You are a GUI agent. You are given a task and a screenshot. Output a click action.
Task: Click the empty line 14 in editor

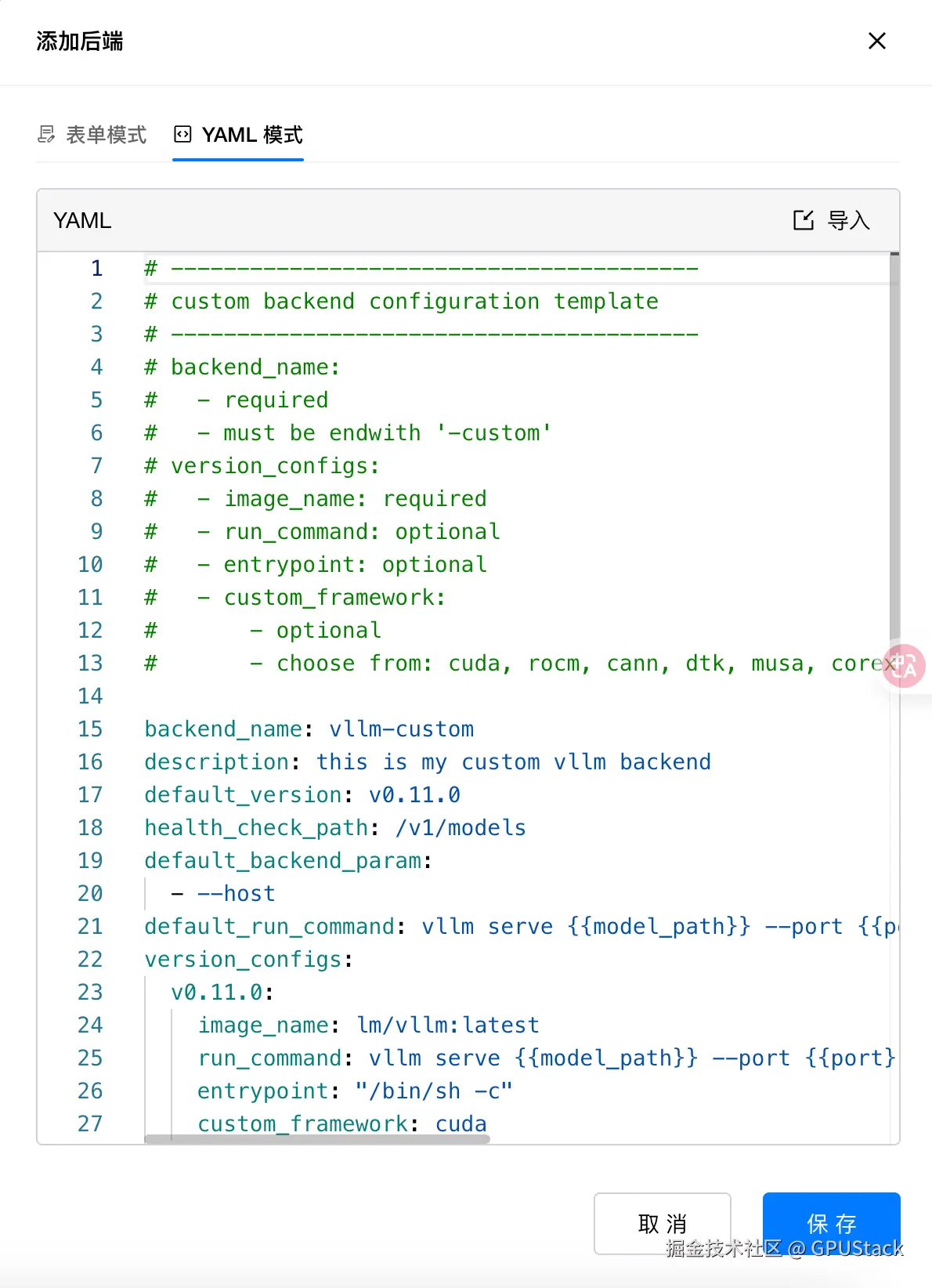(517, 696)
